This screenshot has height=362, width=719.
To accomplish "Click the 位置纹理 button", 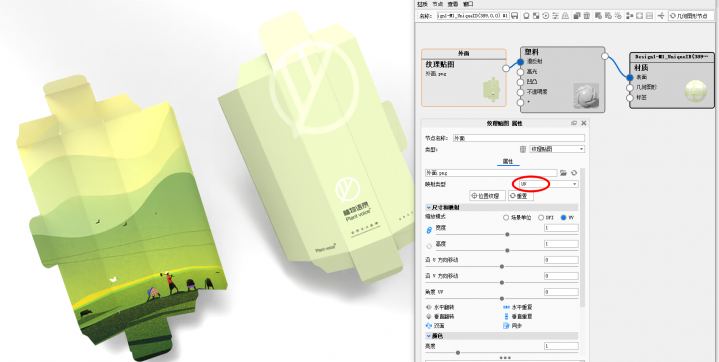I will click(488, 196).
